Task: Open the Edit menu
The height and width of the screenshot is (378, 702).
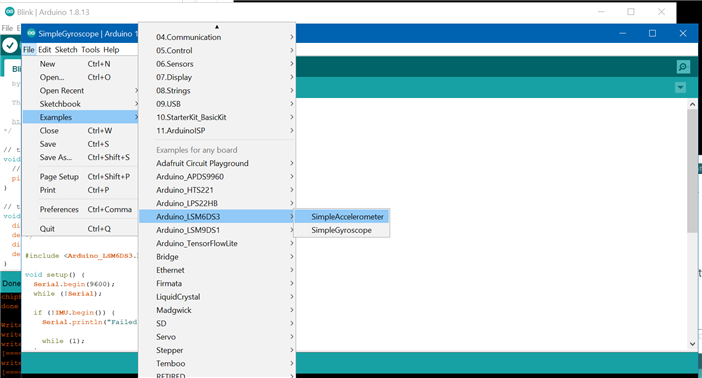Action: tap(44, 50)
